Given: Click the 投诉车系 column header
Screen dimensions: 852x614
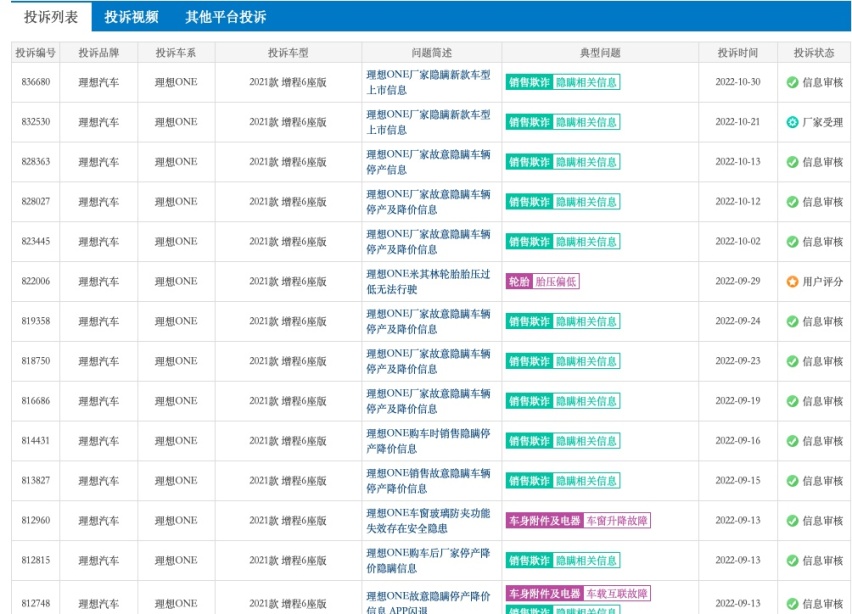Looking at the screenshot, I should pos(176,53).
